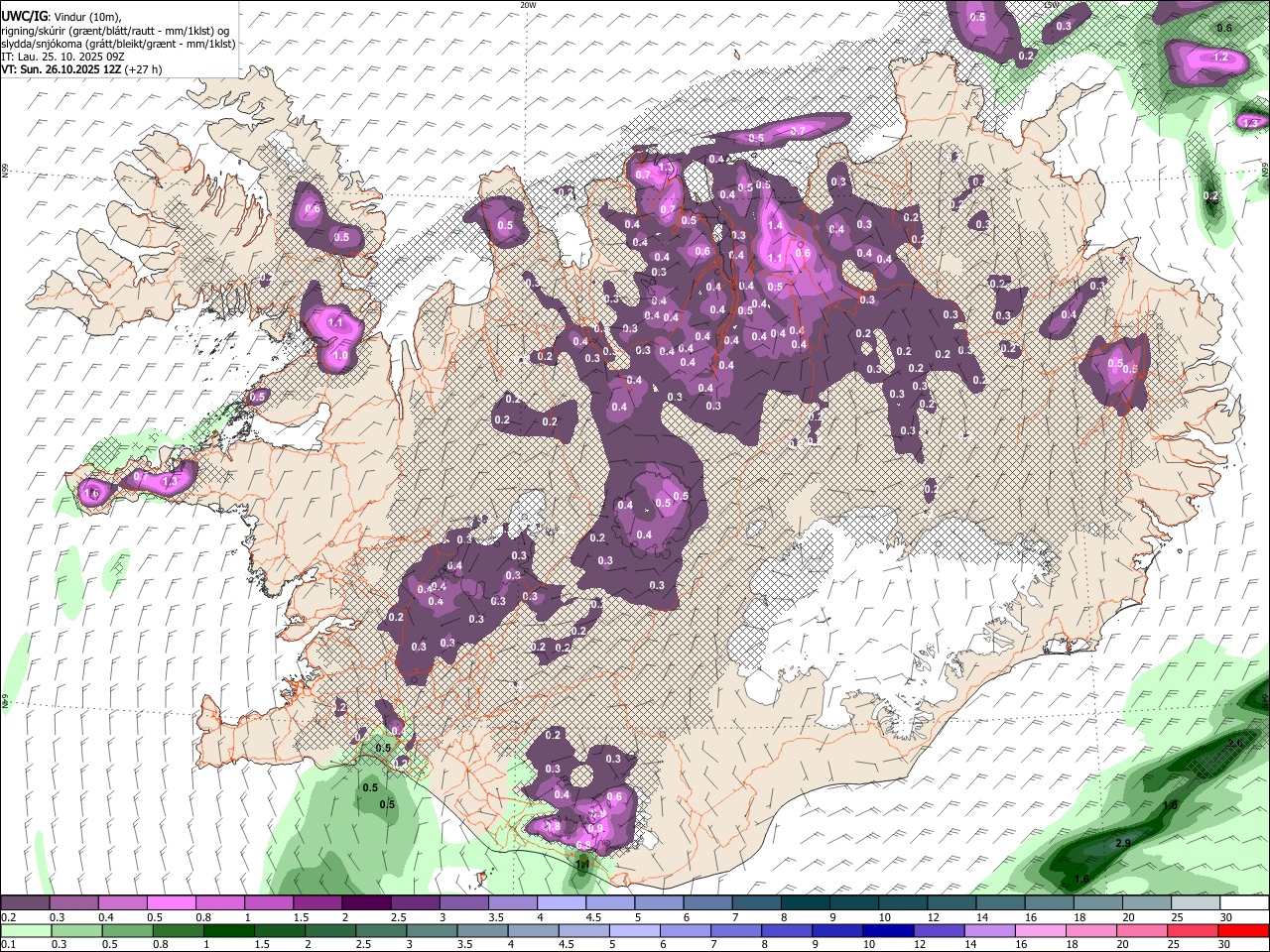This screenshot has height=952, width=1270.
Task: Click the 1.2 snowfall value in top-right
Action: [x=1221, y=58]
